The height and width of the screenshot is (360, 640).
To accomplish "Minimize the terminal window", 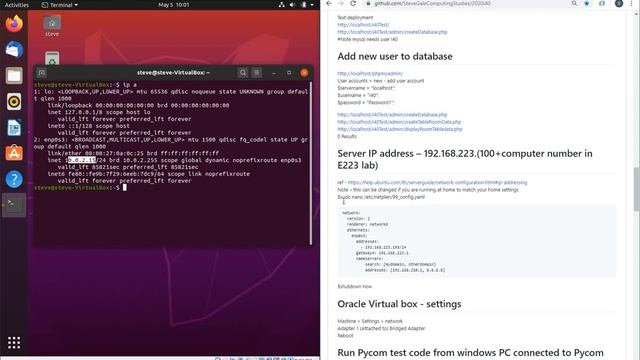I will tap(274, 73).
